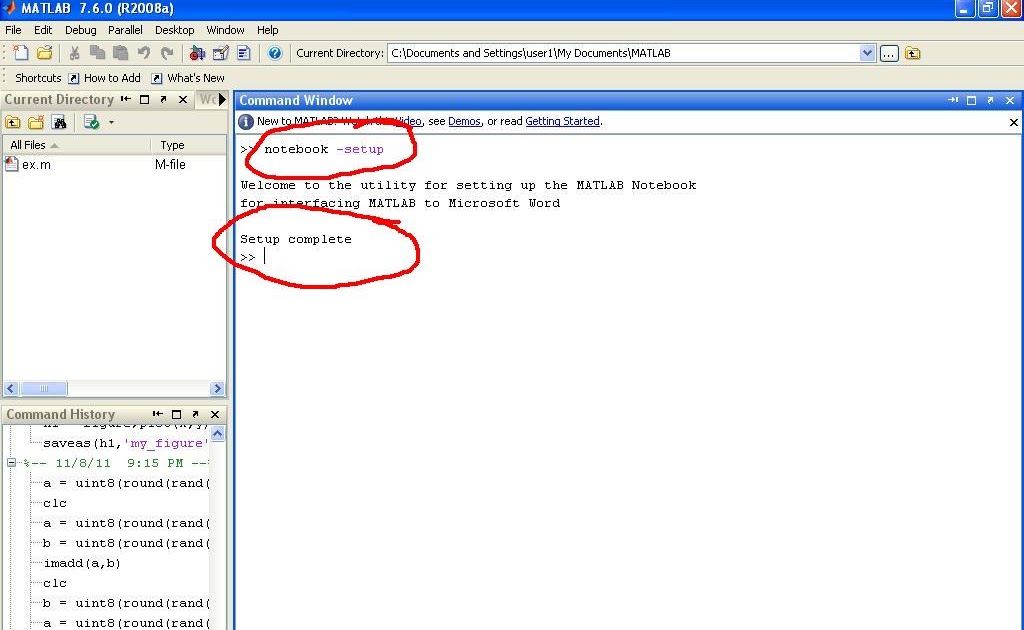This screenshot has width=1024, height=630.
Task: Click the Undo arrow icon
Action: pos(144,53)
